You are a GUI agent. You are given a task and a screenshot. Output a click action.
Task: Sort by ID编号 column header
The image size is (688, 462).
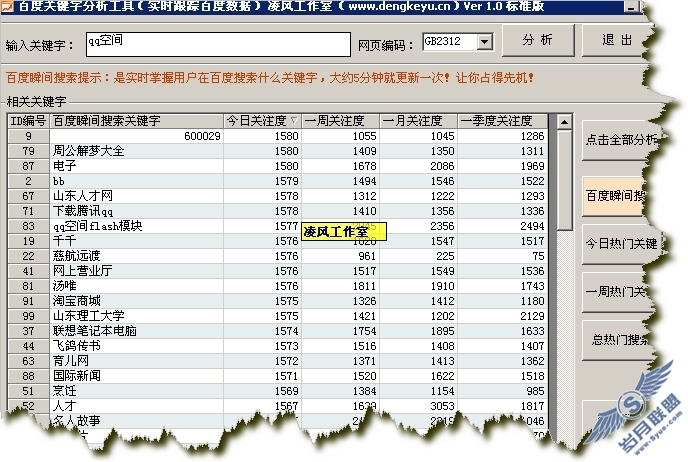(29, 121)
